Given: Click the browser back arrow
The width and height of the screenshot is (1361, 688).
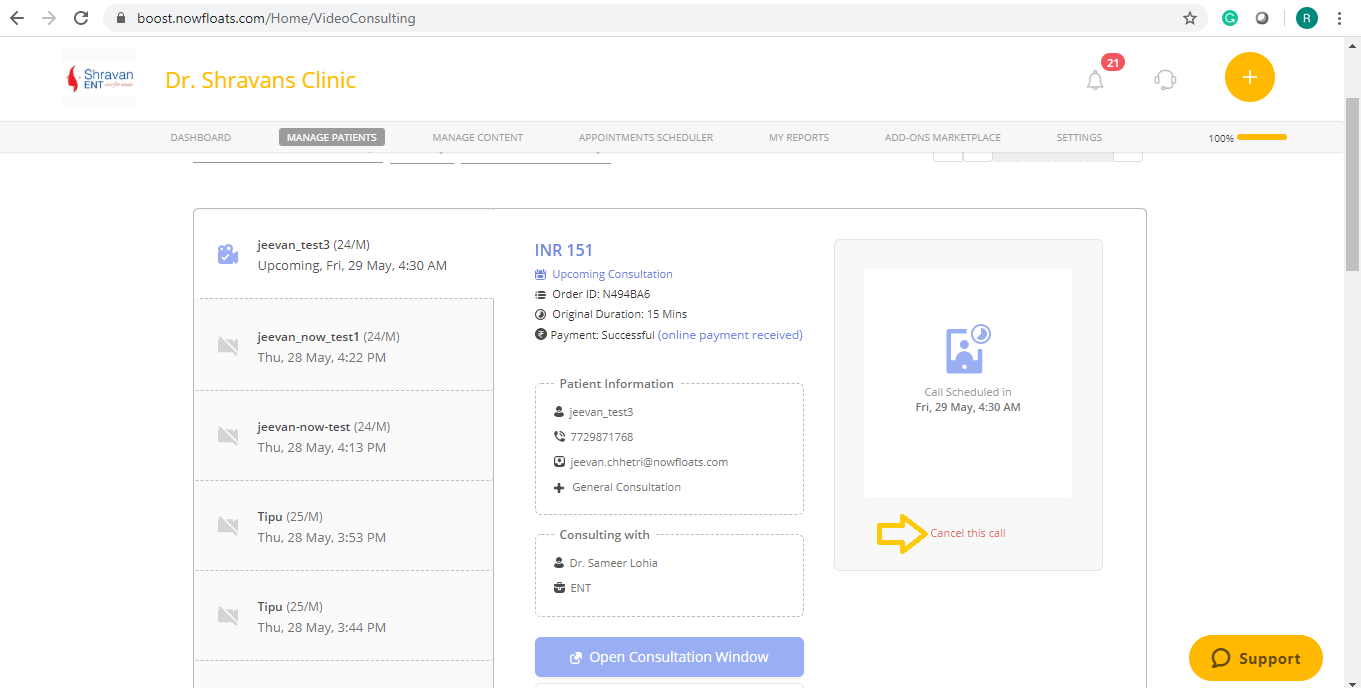Looking at the screenshot, I should [17, 18].
